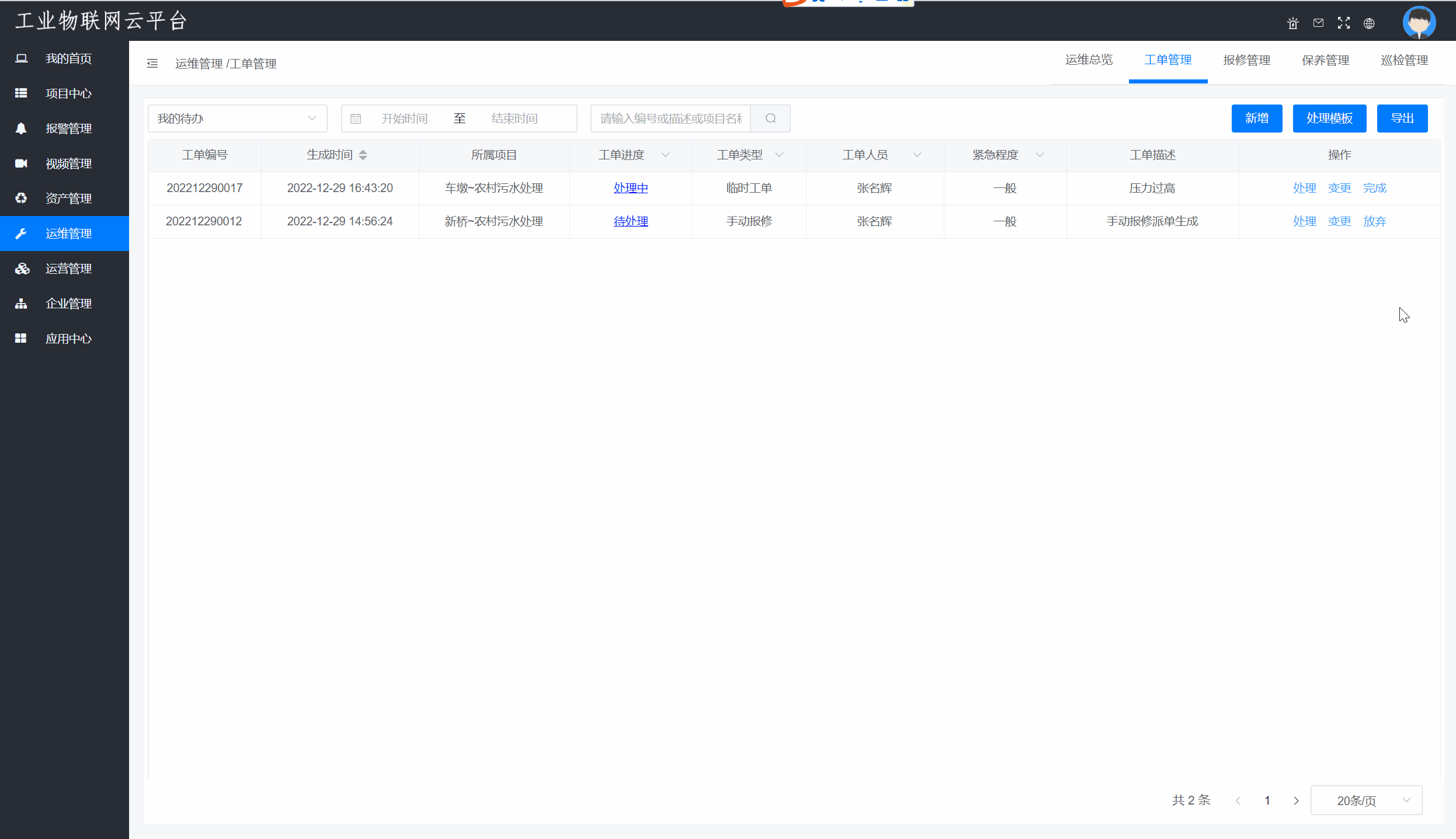Click 放弃 for work order 202212290012

coord(1375,221)
